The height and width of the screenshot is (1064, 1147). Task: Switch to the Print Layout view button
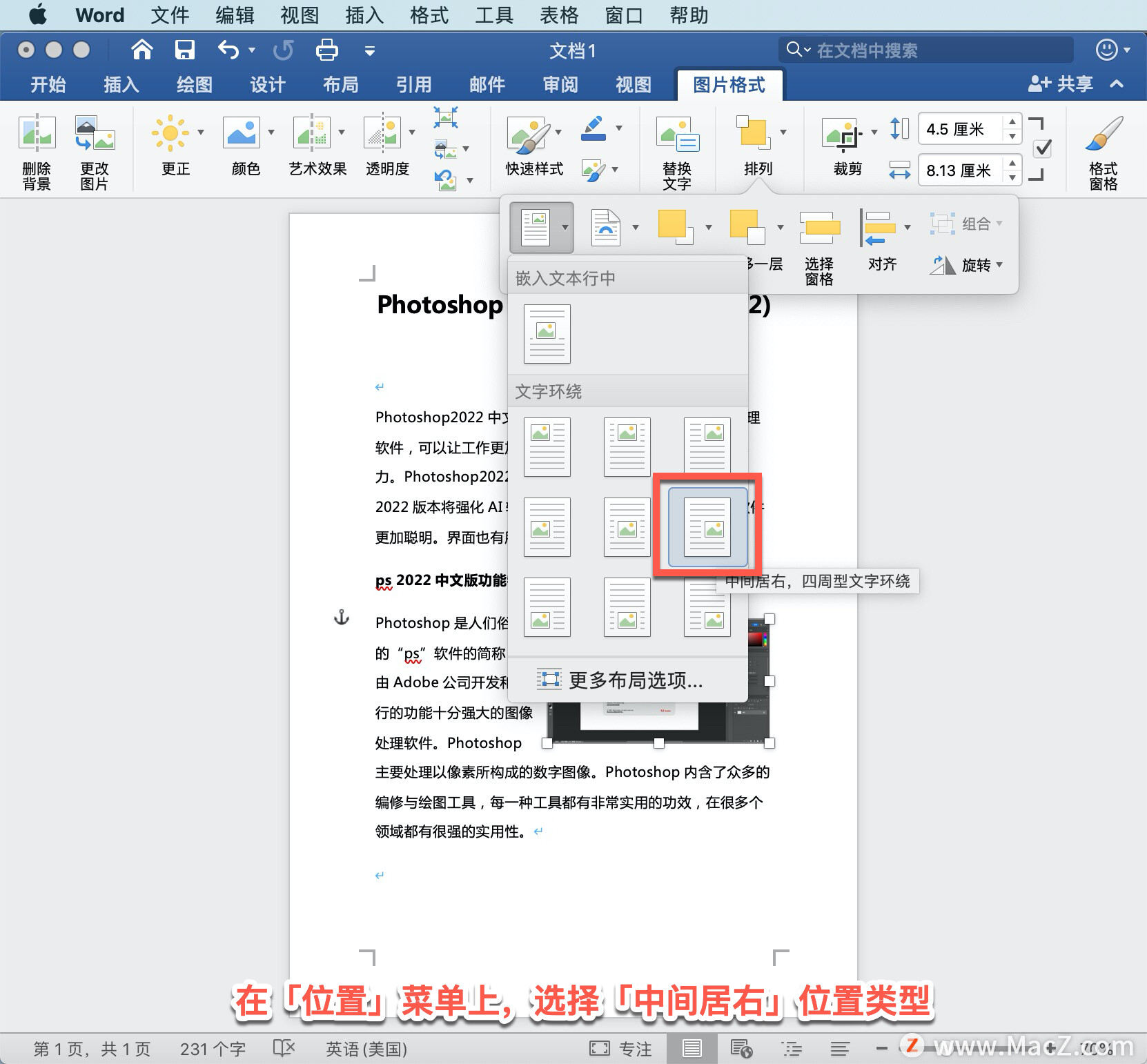[x=692, y=1049]
